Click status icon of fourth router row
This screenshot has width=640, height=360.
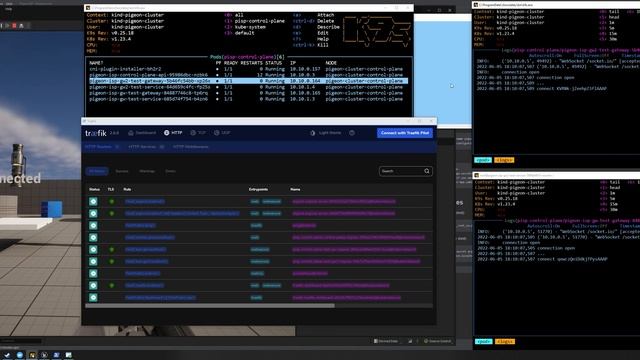(x=93, y=237)
